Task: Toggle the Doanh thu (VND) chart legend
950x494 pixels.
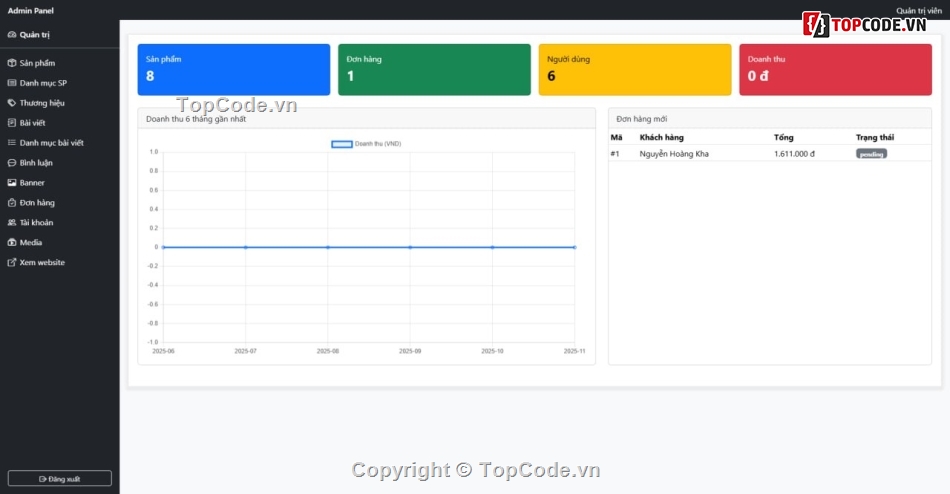Action: pos(366,144)
